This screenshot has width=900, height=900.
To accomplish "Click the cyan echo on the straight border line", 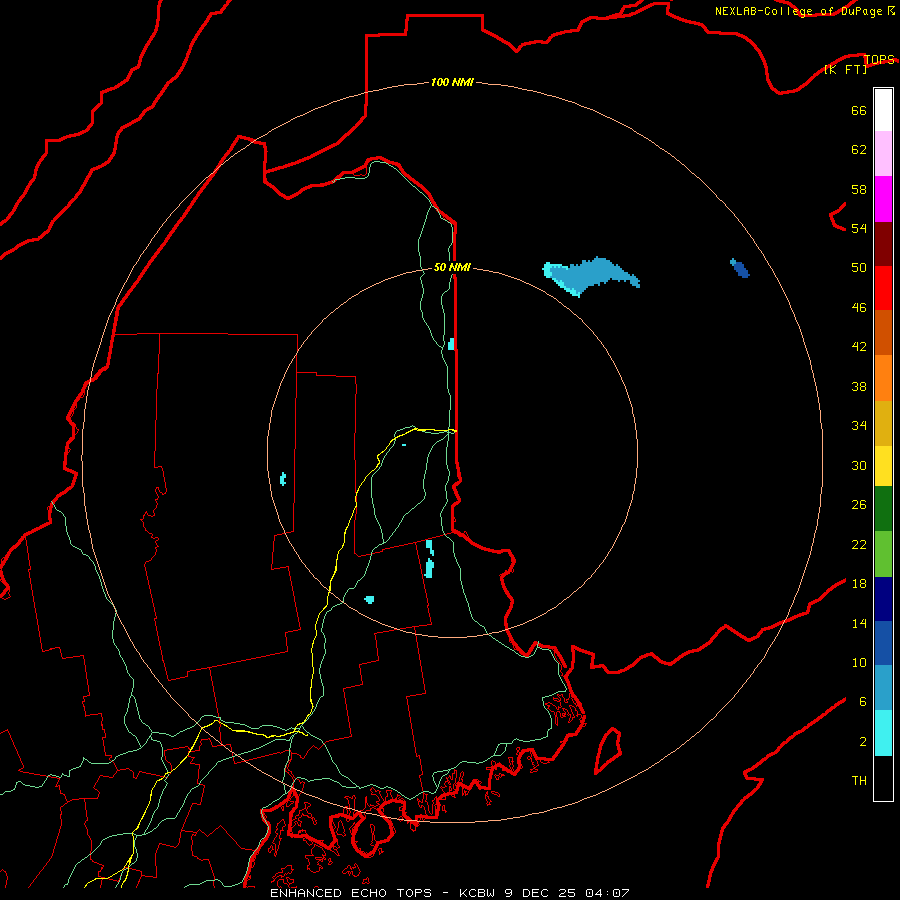I will (451, 344).
